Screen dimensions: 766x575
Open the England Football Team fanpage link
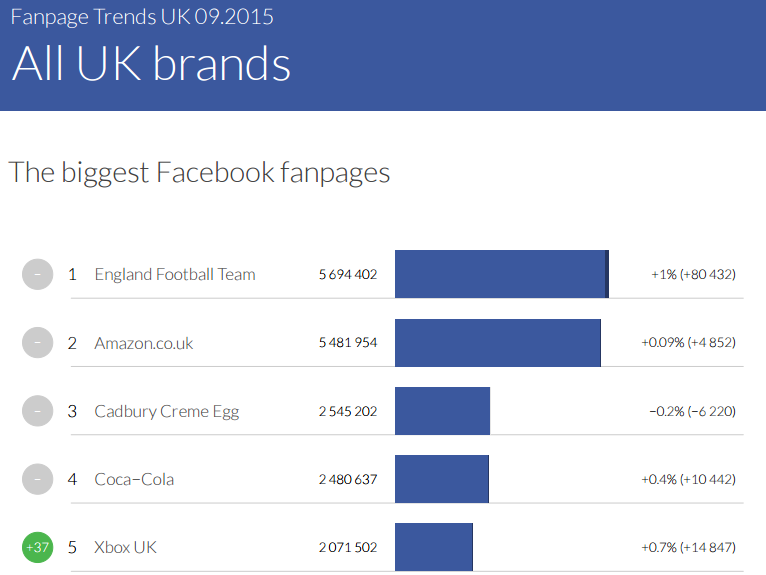175,274
